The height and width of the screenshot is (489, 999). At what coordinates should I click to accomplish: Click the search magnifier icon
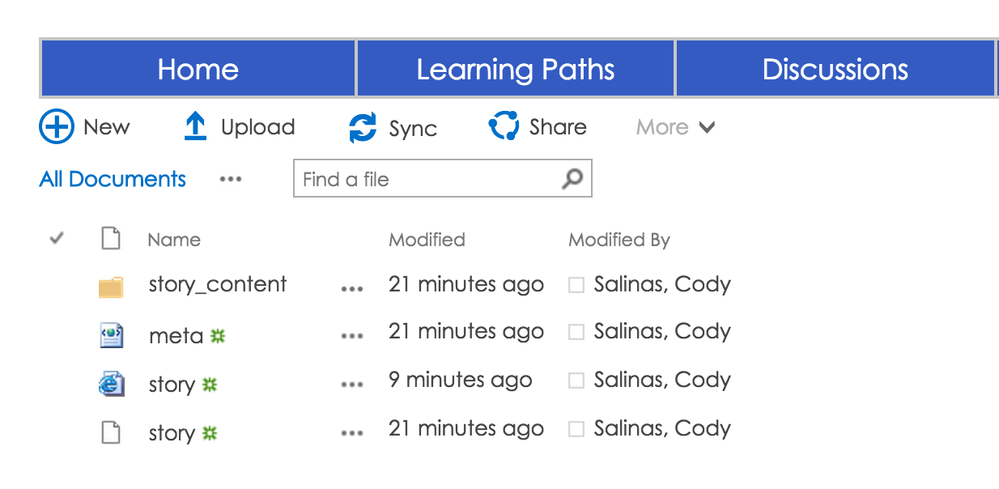tap(572, 179)
